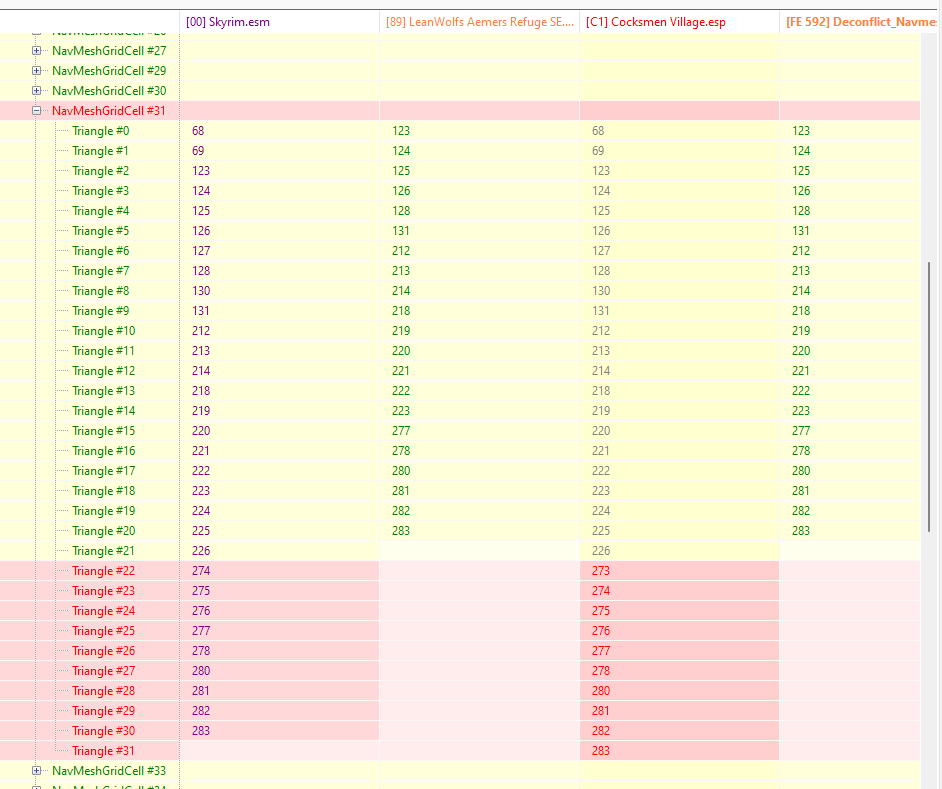Image resolution: width=942 pixels, height=789 pixels.
Task: Select Triangle #19 row
Action: [460, 511]
